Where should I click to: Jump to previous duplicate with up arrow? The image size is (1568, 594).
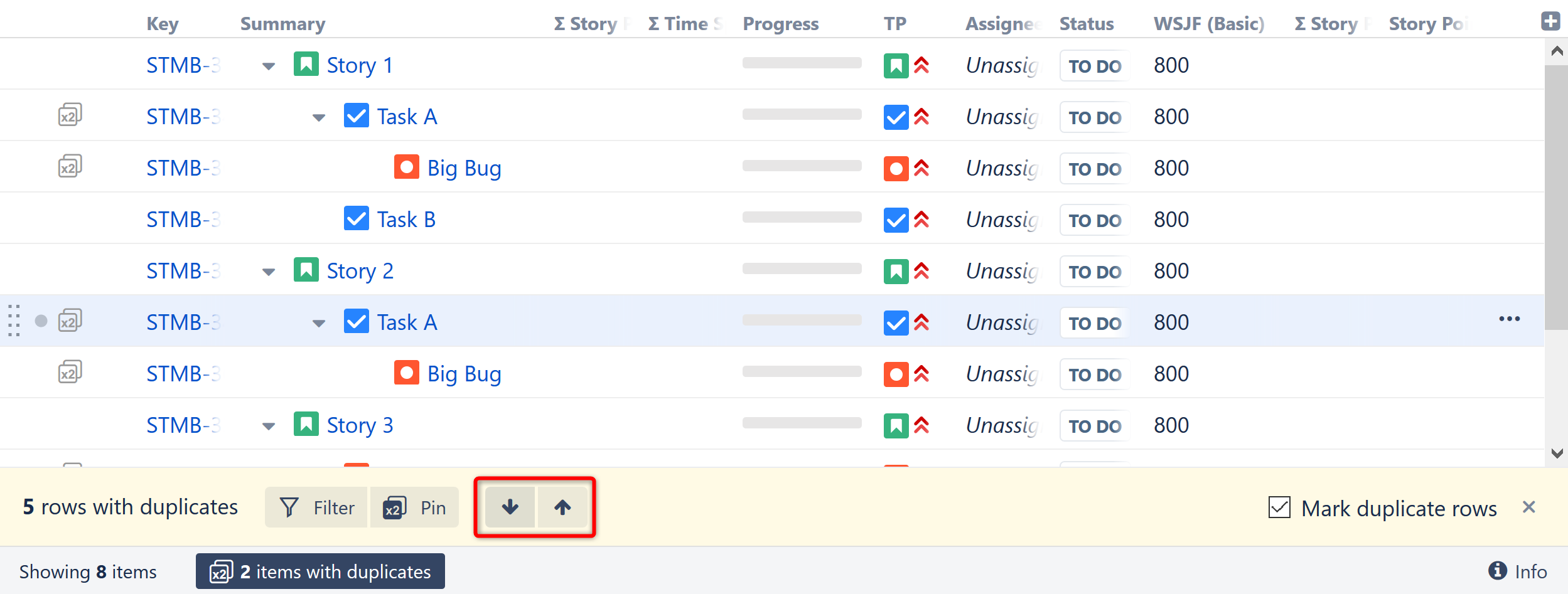562,507
